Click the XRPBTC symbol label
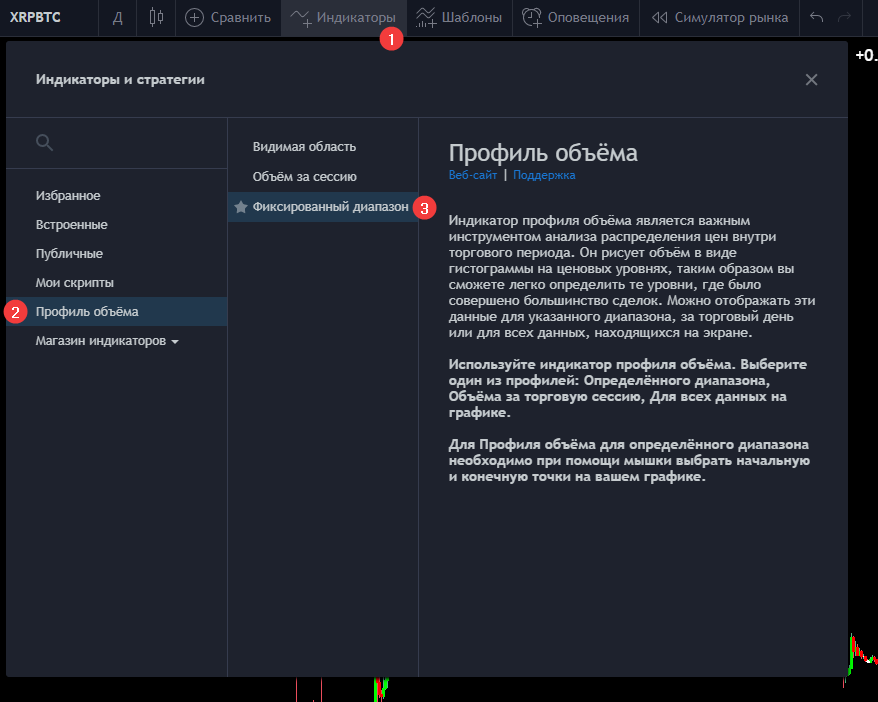 coord(33,17)
